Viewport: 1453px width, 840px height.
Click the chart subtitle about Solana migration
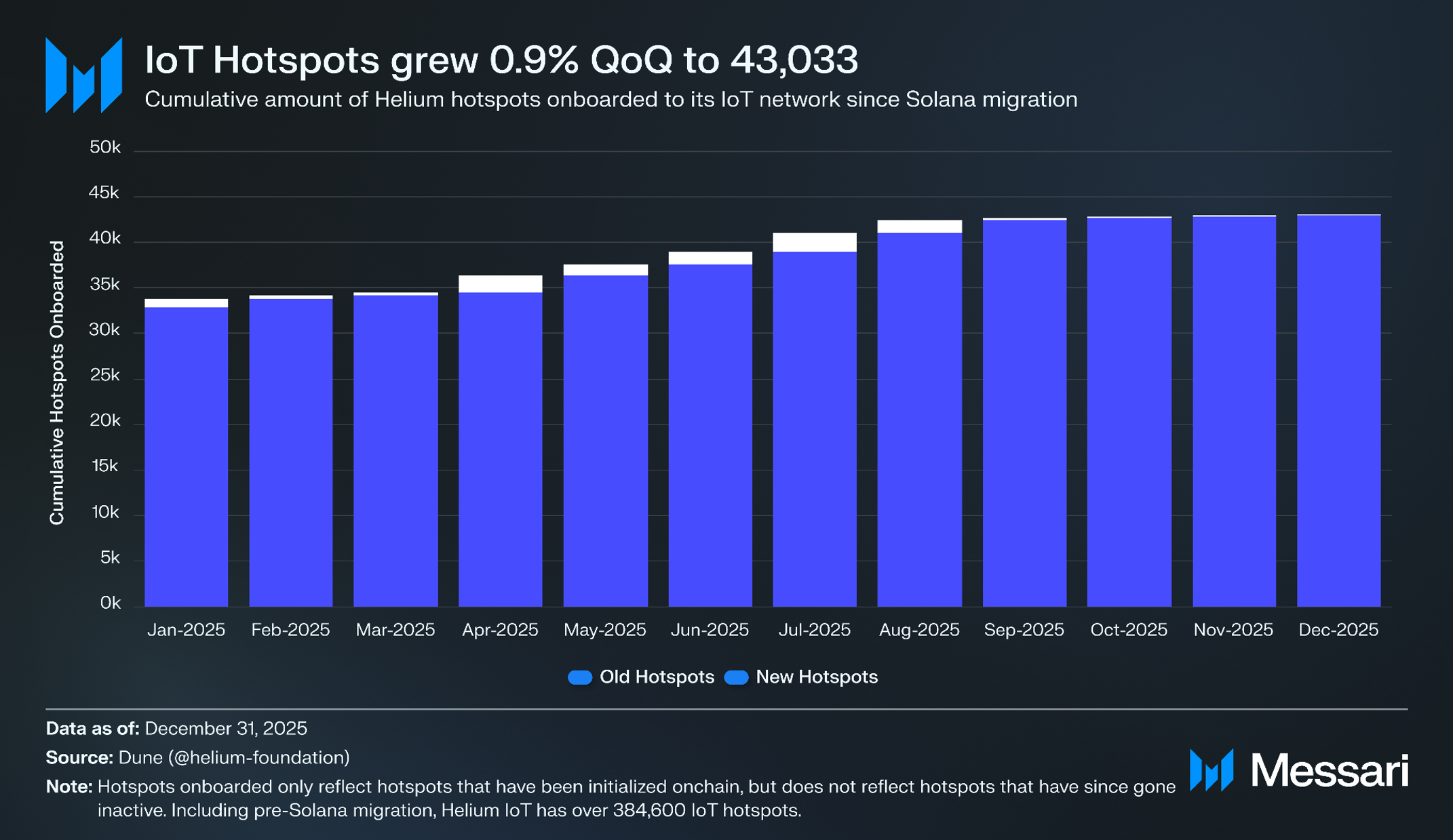click(x=611, y=100)
